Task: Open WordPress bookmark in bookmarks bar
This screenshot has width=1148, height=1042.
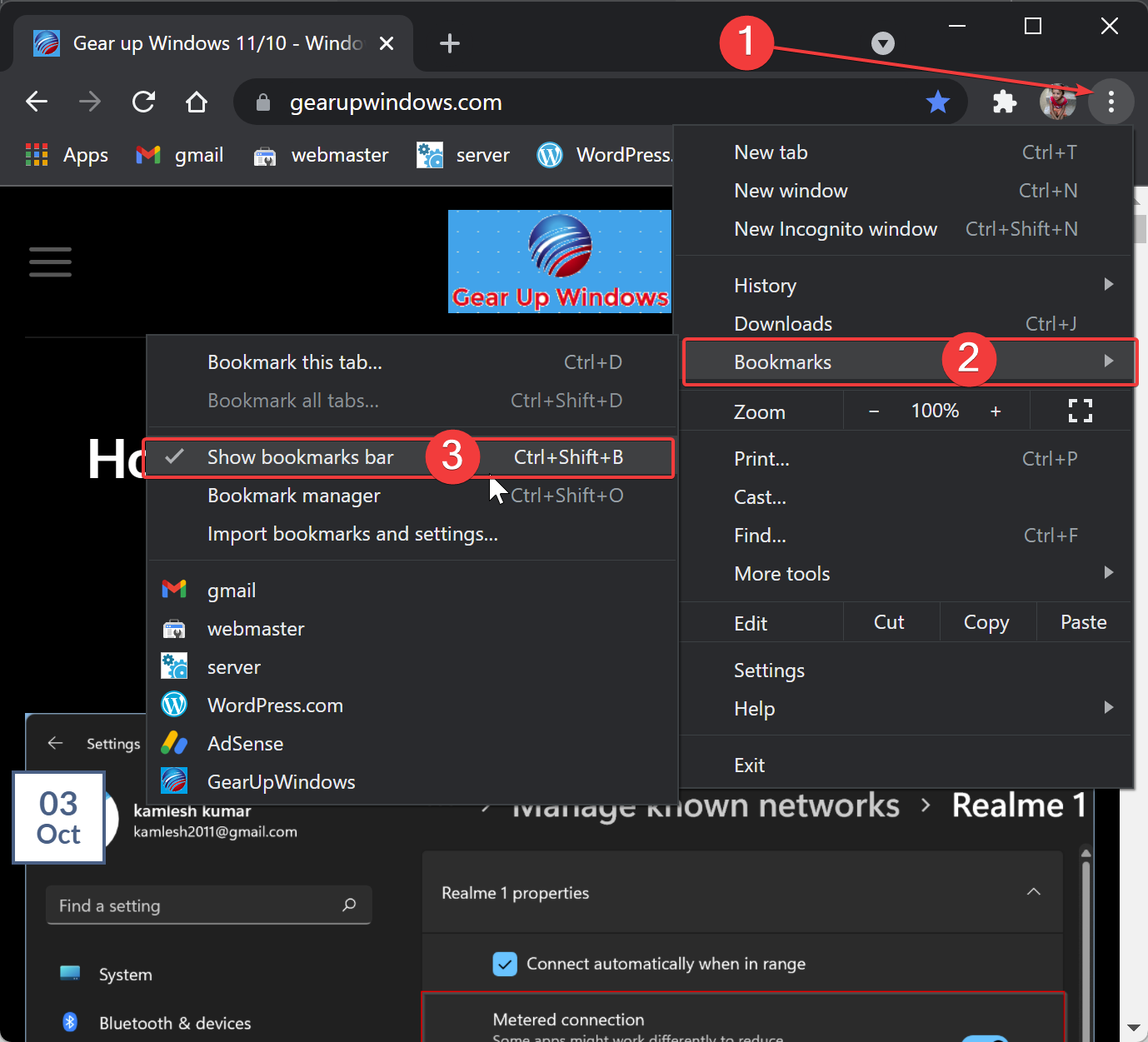Action: tap(605, 155)
